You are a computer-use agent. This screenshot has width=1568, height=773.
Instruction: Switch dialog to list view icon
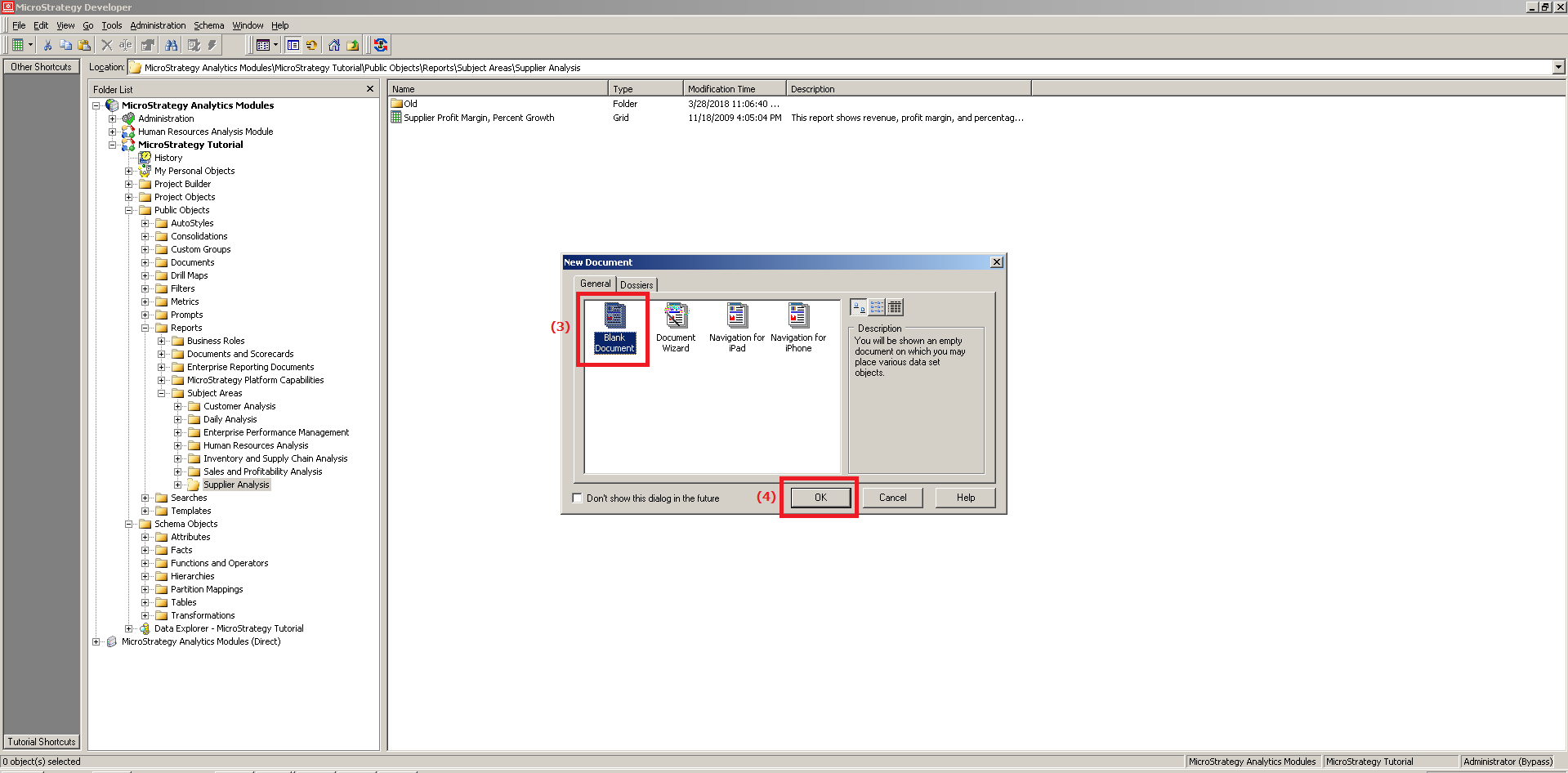click(877, 307)
